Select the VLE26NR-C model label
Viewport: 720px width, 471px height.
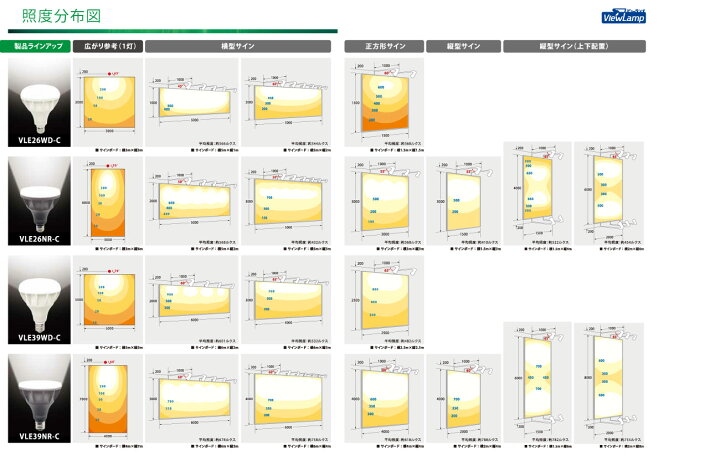pyautogui.click(x=39, y=239)
